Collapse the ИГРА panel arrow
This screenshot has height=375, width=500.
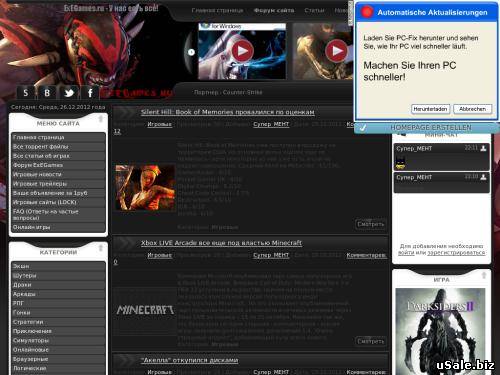pos(484,275)
